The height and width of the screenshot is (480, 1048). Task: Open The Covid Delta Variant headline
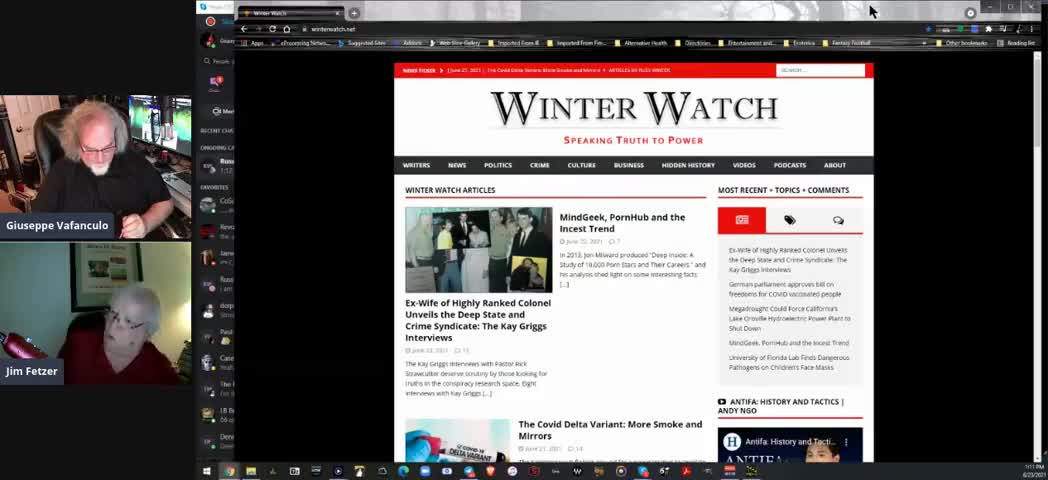610,430
